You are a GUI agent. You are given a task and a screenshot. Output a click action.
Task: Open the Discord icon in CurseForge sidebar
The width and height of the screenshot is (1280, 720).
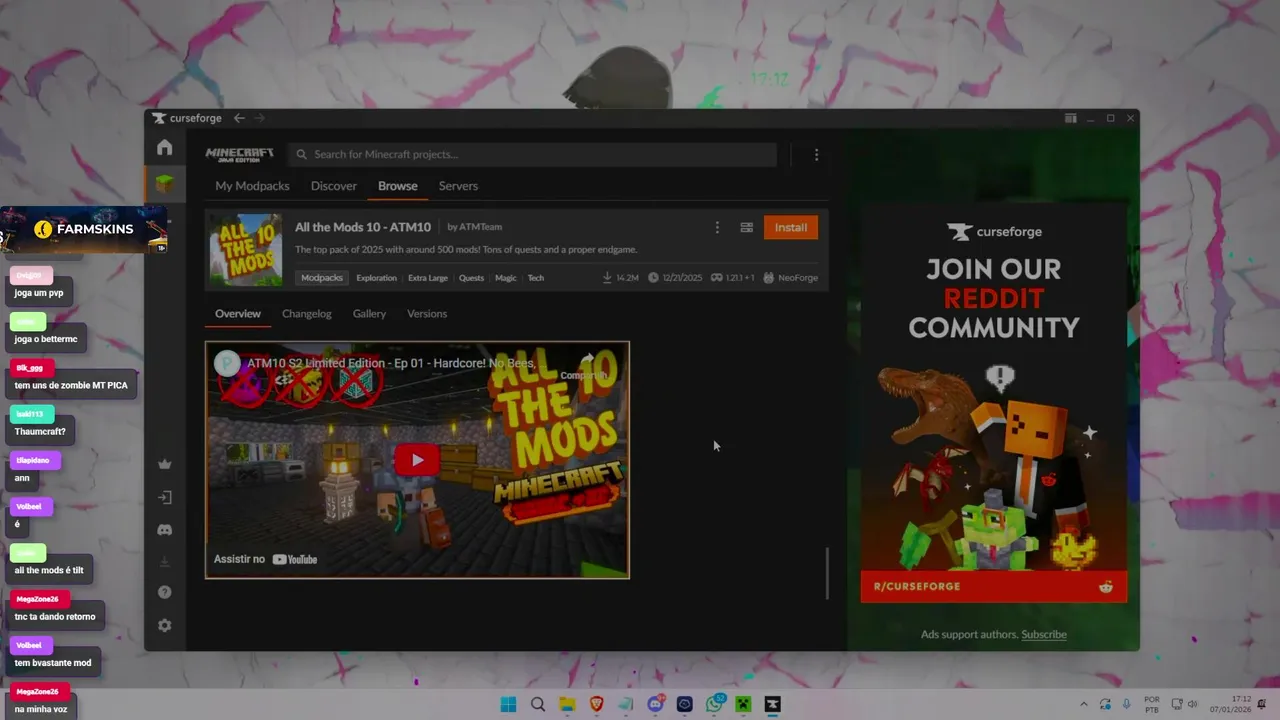click(165, 530)
